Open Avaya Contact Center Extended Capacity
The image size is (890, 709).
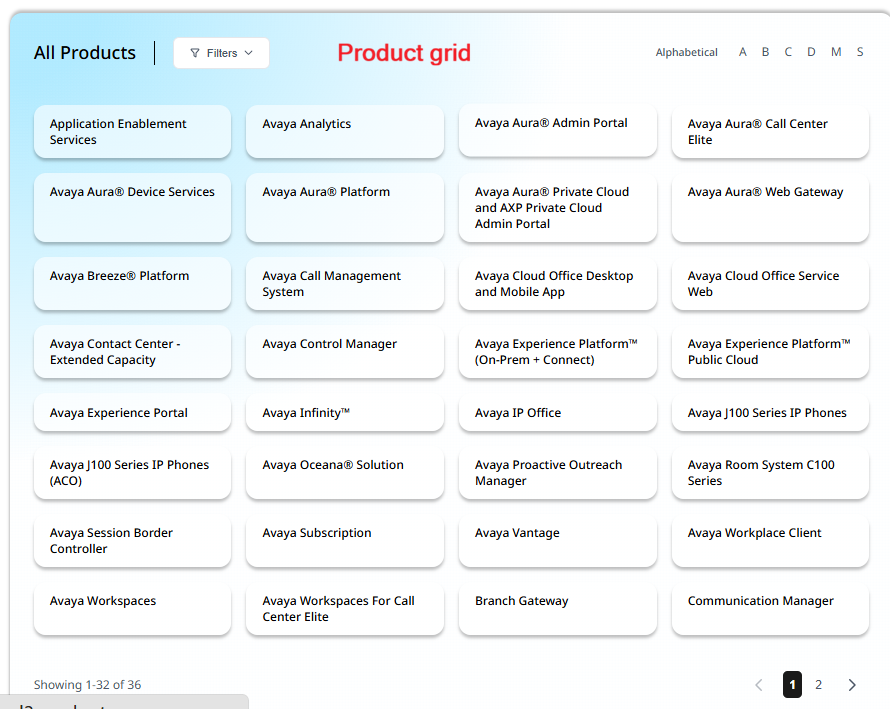tap(132, 352)
